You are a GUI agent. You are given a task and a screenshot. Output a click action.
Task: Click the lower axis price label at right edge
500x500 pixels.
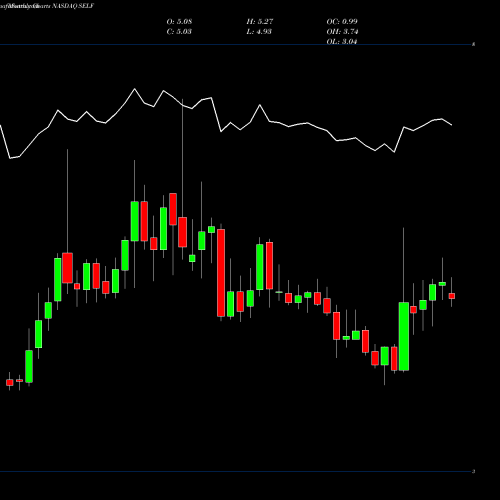pos(474,471)
